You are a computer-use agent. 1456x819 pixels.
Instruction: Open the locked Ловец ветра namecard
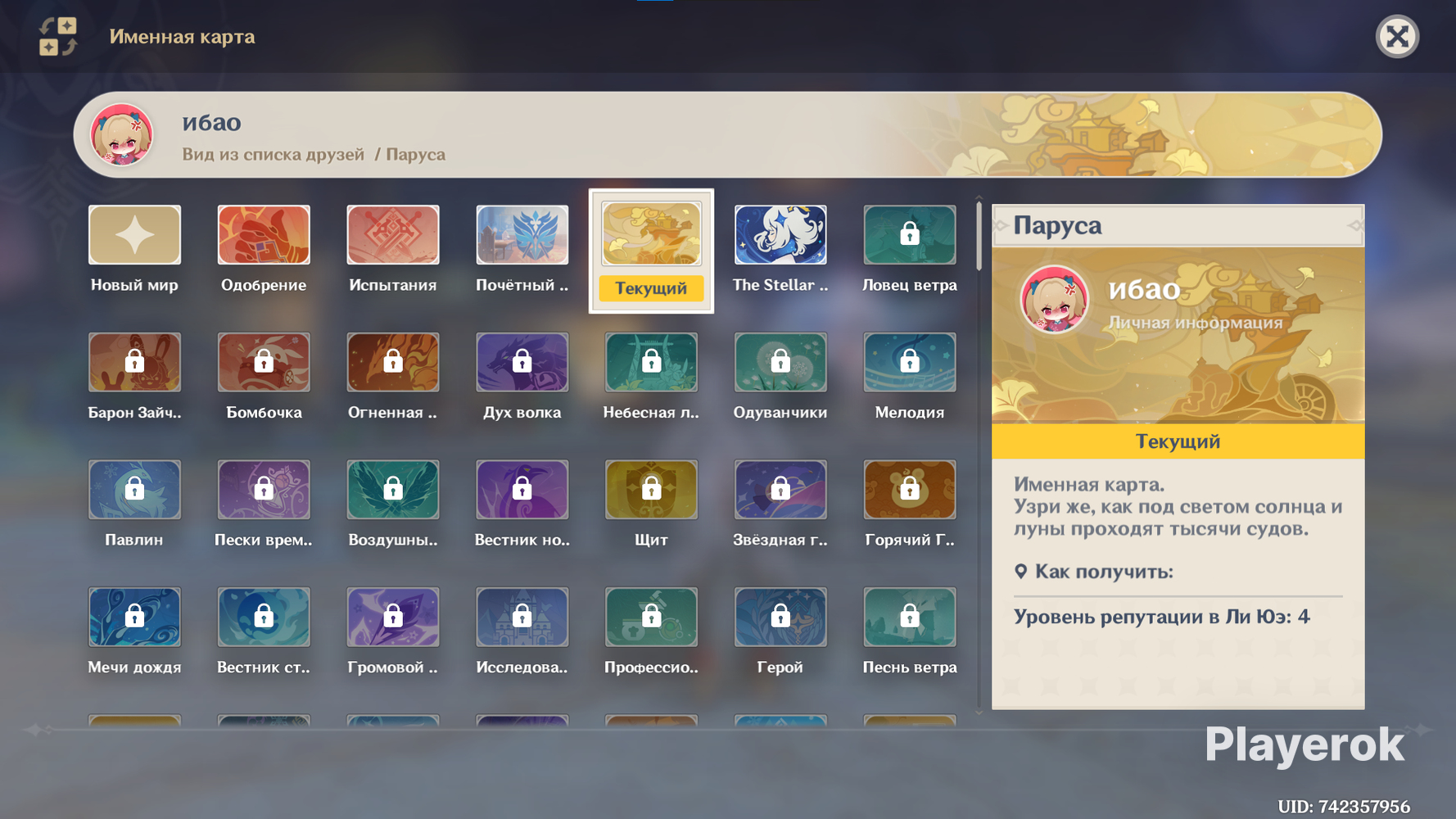click(x=910, y=235)
